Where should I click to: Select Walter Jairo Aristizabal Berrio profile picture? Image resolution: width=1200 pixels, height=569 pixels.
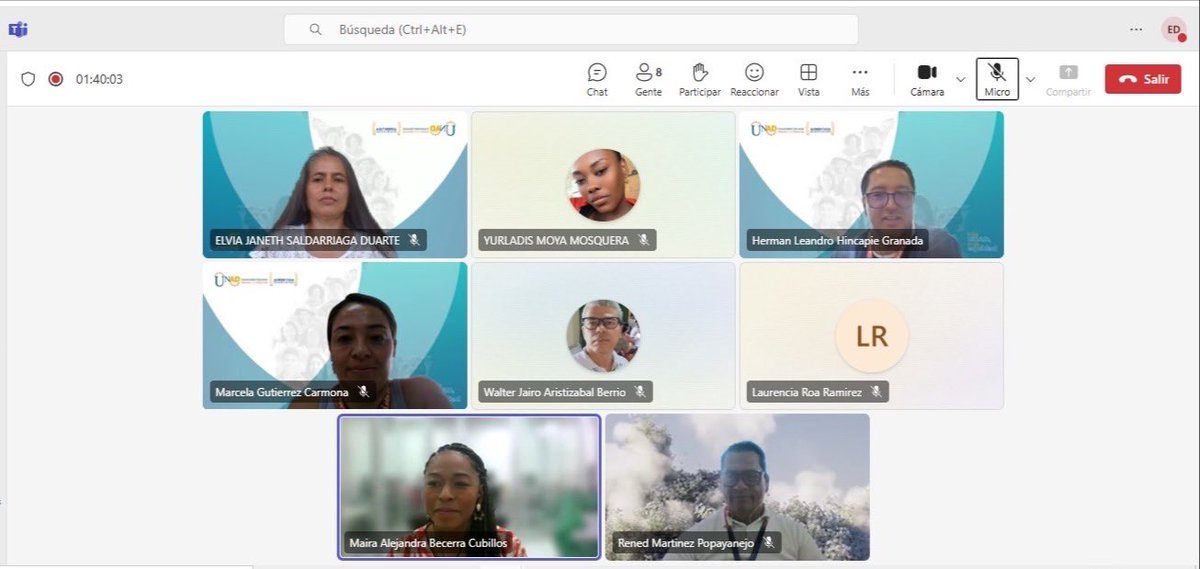[603, 336]
